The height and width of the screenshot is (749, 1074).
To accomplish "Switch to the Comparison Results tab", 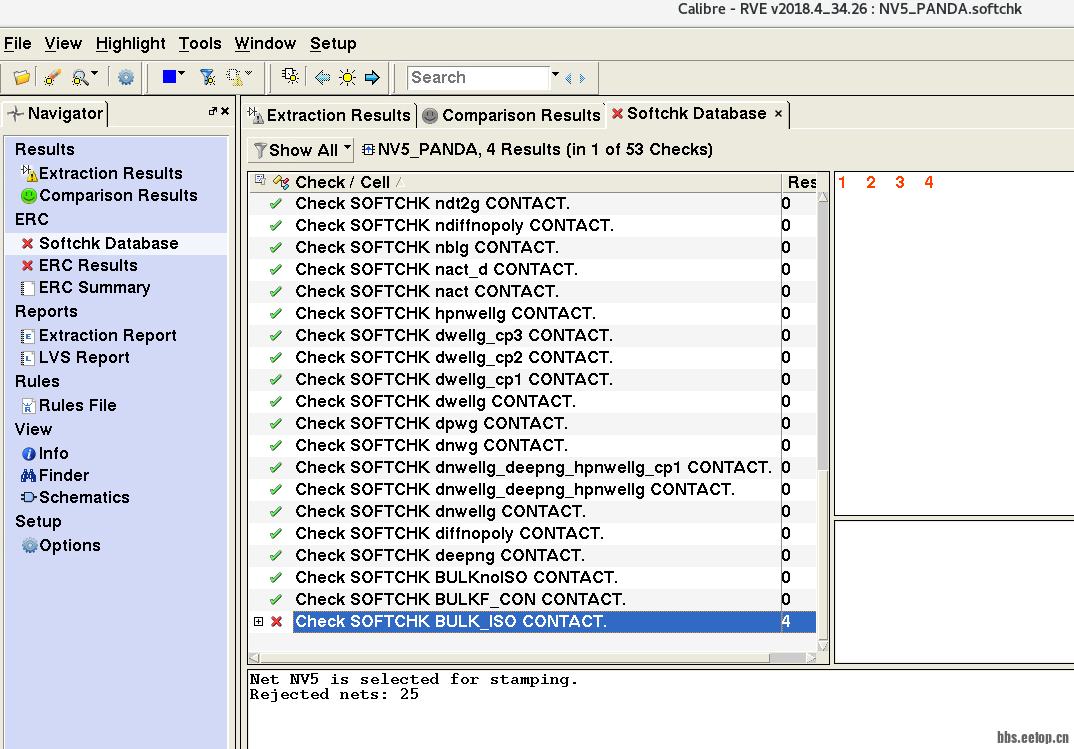I will (x=512, y=115).
